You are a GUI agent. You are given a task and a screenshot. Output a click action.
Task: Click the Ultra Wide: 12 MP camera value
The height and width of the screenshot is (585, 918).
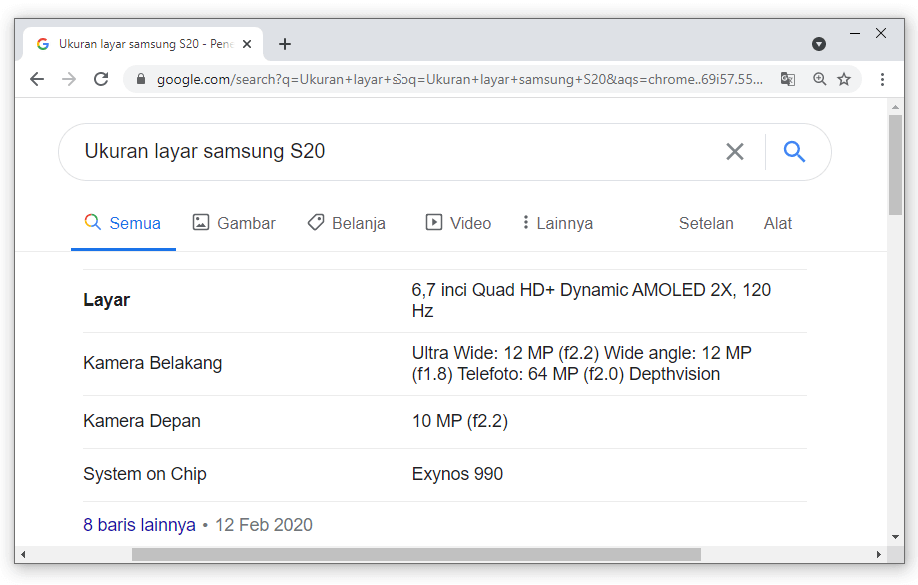pyautogui.click(x=581, y=363)
